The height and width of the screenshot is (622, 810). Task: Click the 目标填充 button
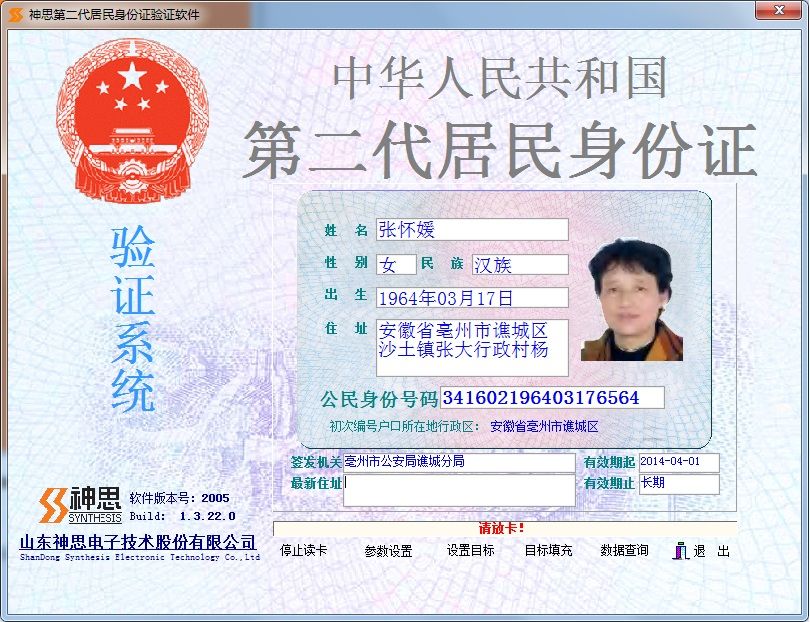tap(548, 551)
